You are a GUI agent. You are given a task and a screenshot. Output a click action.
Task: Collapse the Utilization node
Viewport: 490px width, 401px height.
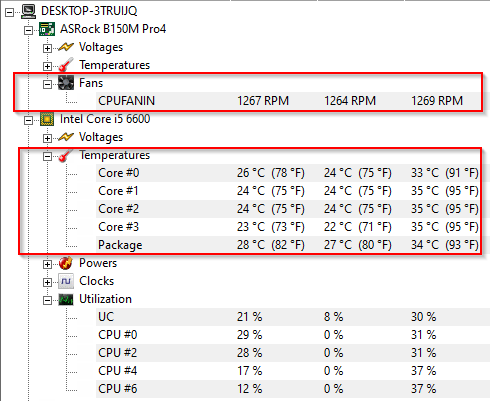(47, 300)
